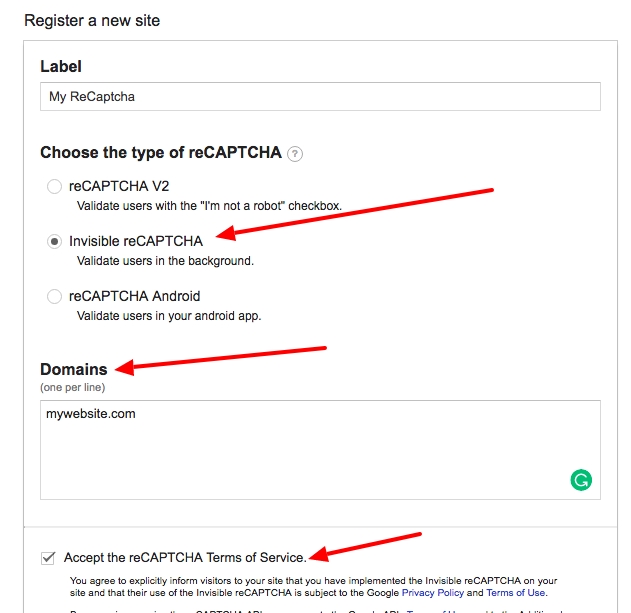This screenshot has width=631, height=613.
Task: Open the Terms of Use link
Action: coord(516,593)
